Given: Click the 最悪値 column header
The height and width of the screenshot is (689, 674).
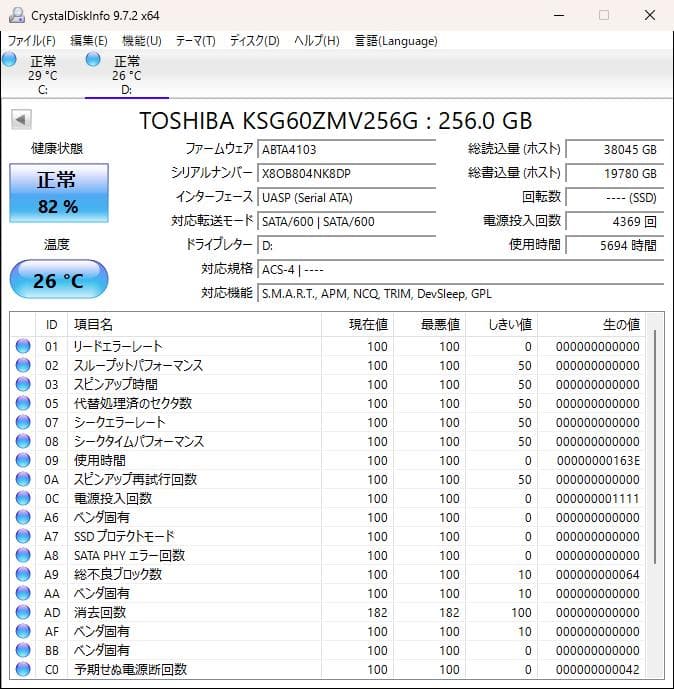Looking at the screenshot, I should [429, 325].
